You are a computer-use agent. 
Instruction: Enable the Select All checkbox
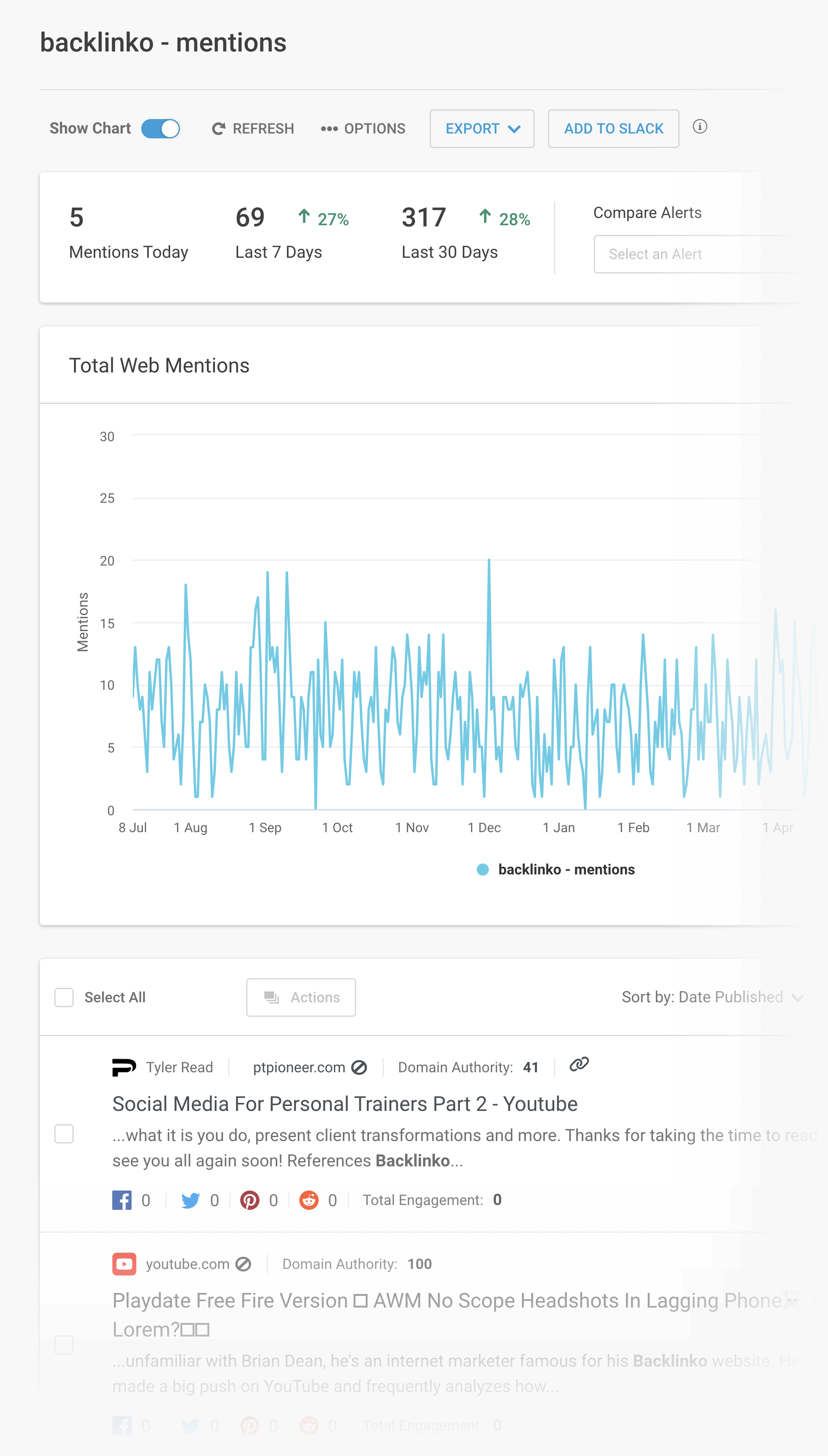[x=64, y=997]
